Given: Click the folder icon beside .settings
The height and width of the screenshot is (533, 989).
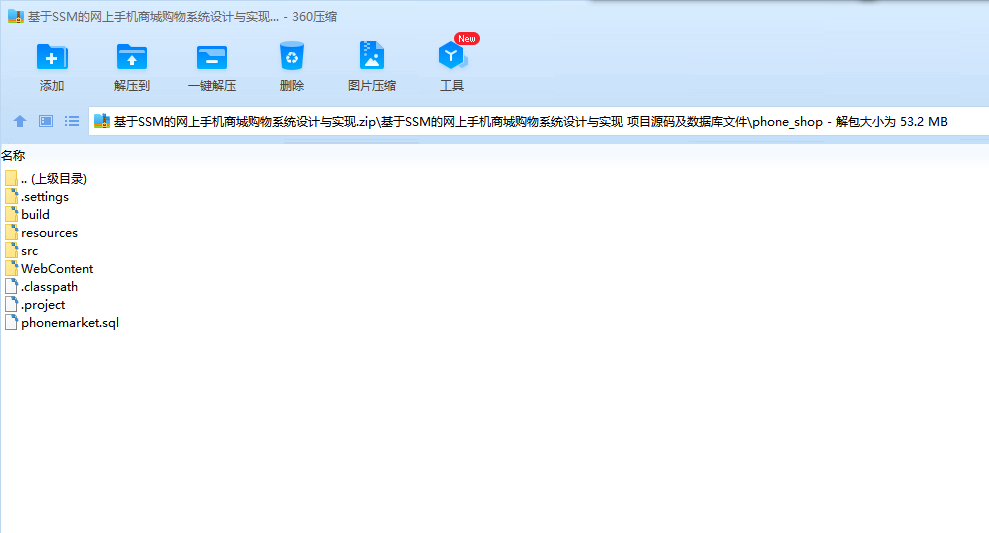Looking at the screenshot, I should (x=11, y=197).
